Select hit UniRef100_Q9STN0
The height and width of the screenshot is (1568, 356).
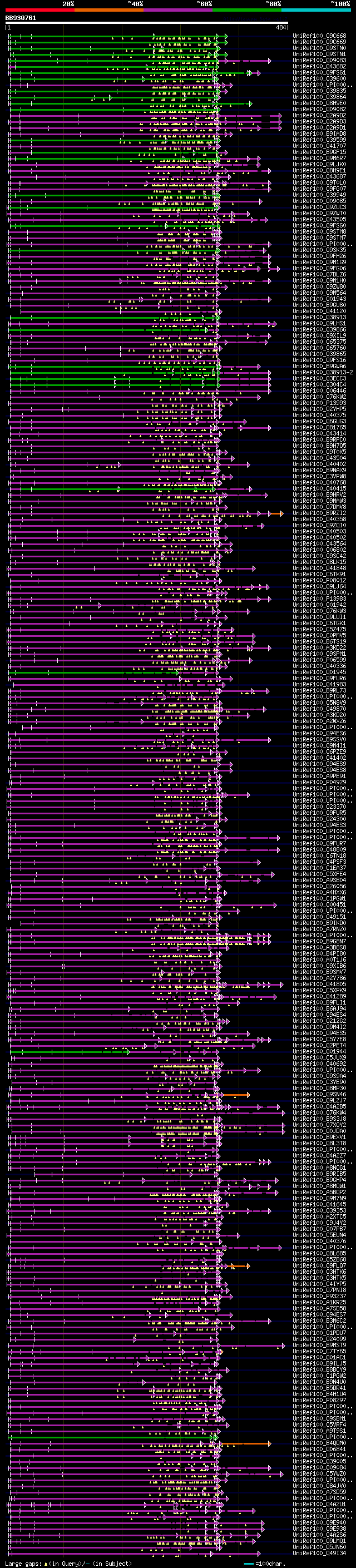tap(319, 48)
